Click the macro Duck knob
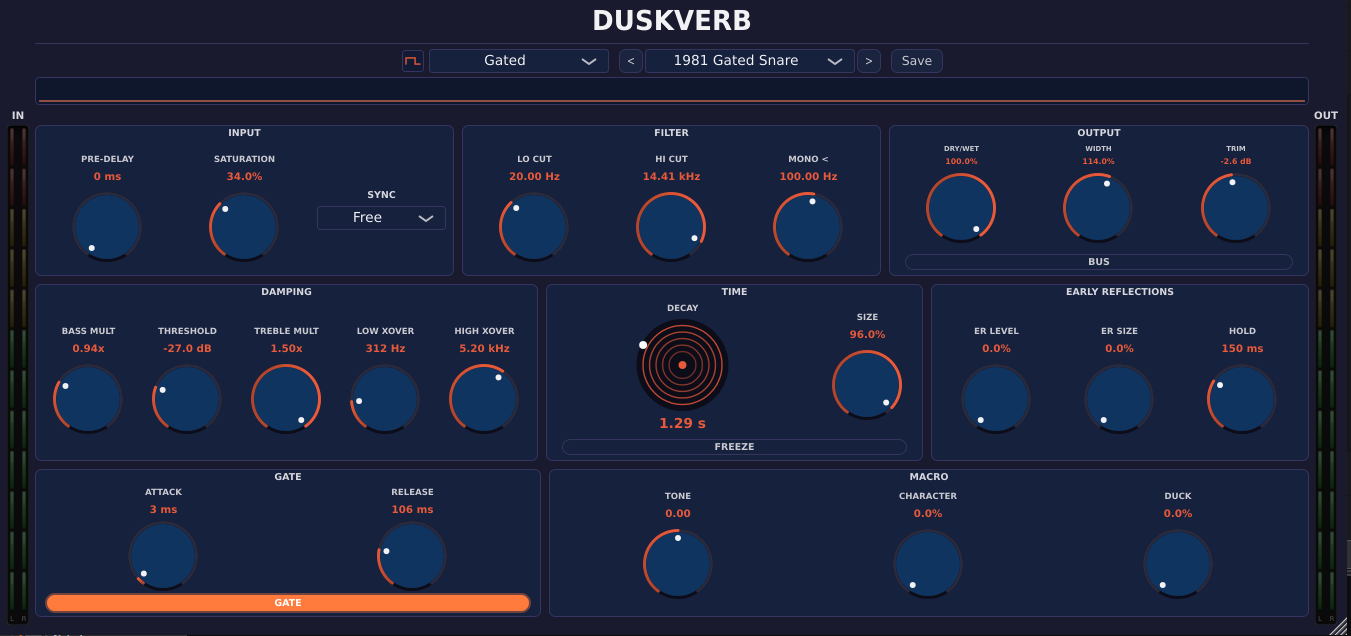1351x636 pixels. tap(1178, 564)
